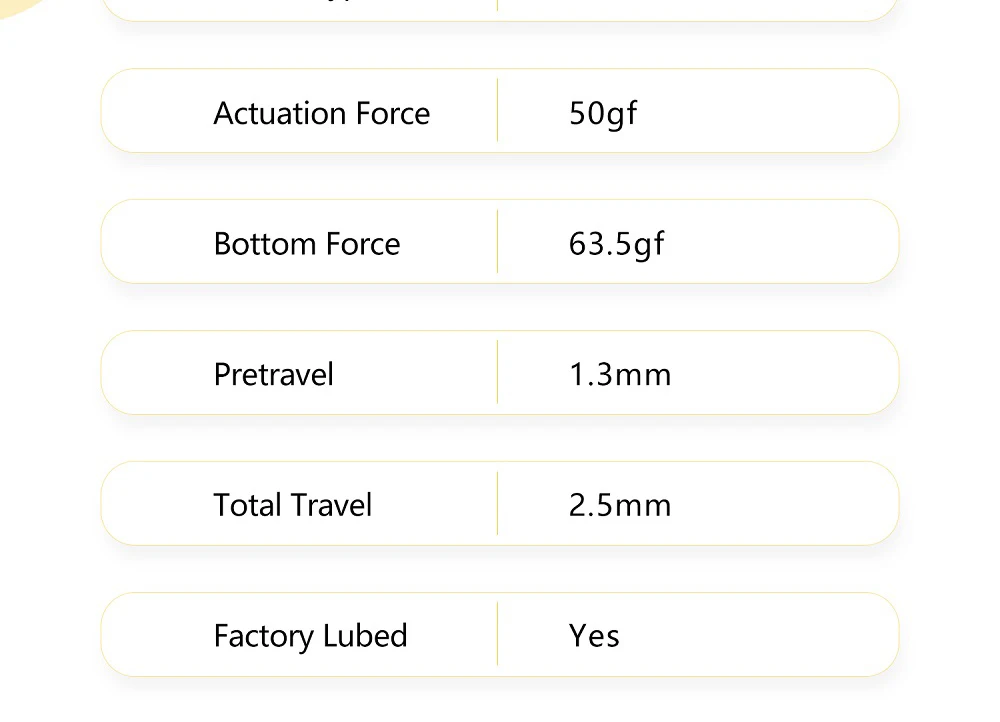Click the divider in Bottom Force row
This screenshot has height=722, width=1000.
tap(497, 241)
